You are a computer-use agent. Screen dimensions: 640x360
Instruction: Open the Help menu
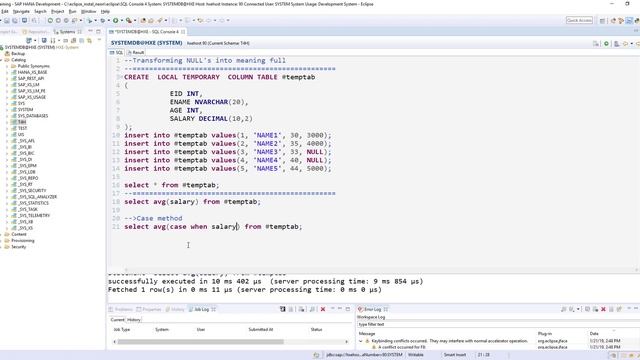105,11
